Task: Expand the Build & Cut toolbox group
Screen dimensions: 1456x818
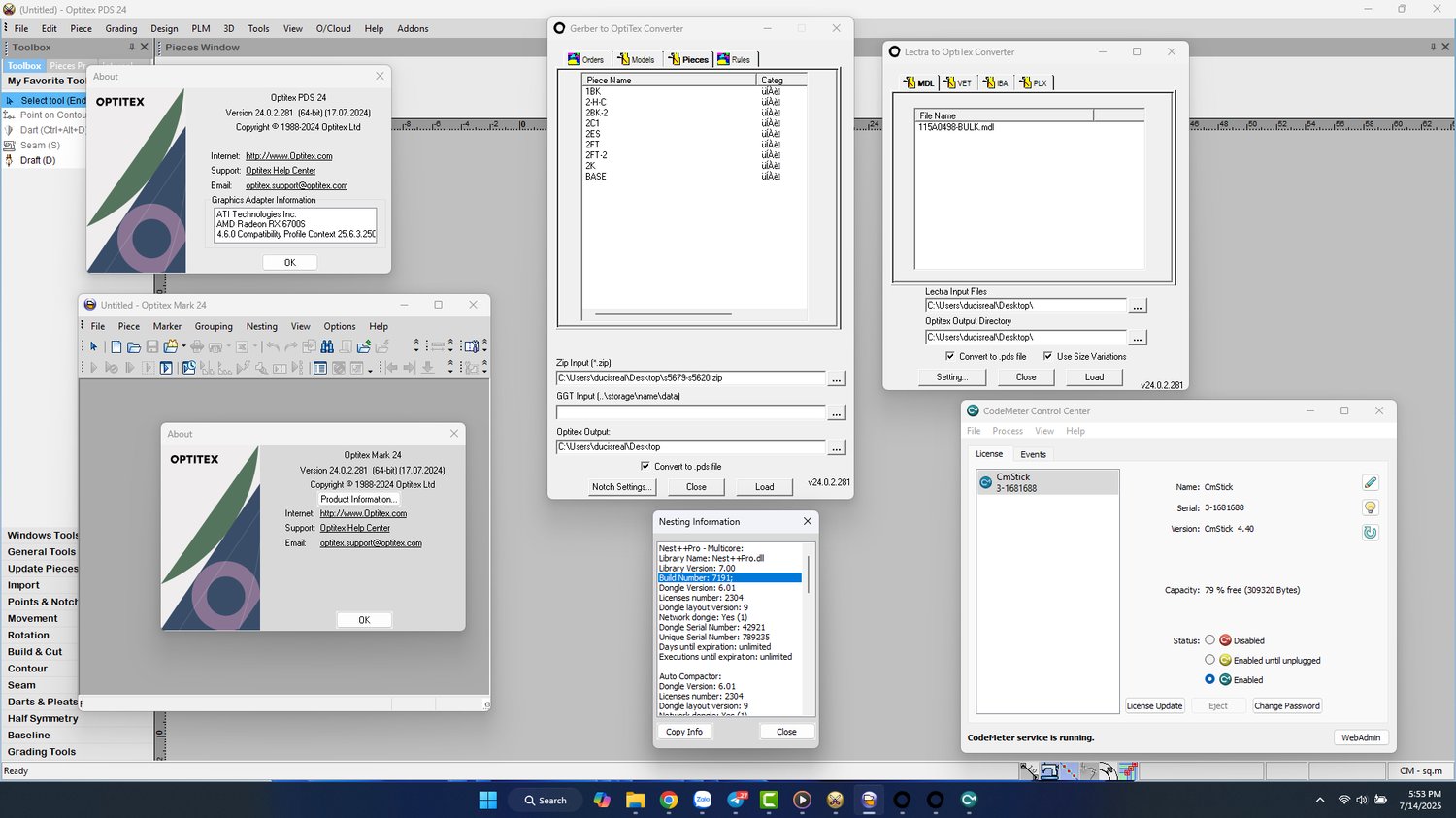Action: click(35, 652)
